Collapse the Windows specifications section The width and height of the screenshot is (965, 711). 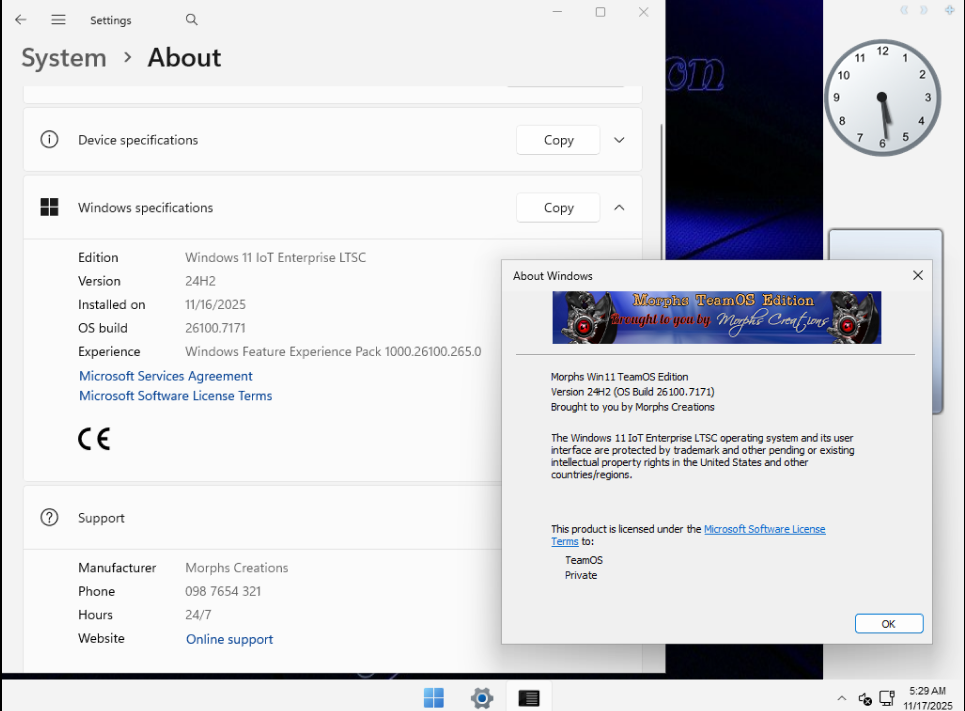tap(619, 208)
